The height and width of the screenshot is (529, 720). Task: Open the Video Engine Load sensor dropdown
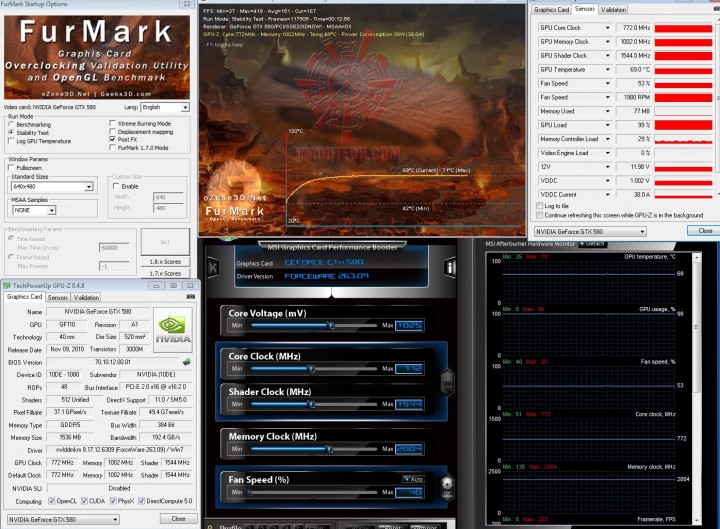pos(608,153)
